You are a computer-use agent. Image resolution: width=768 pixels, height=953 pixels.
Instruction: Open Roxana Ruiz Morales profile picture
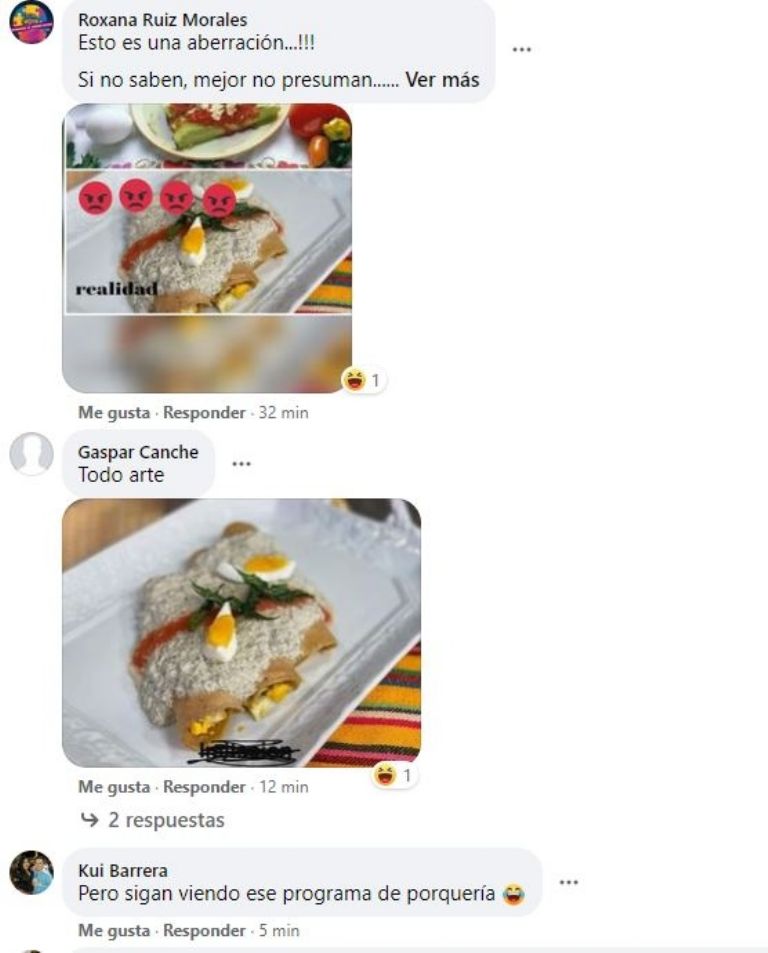[32, 22]
